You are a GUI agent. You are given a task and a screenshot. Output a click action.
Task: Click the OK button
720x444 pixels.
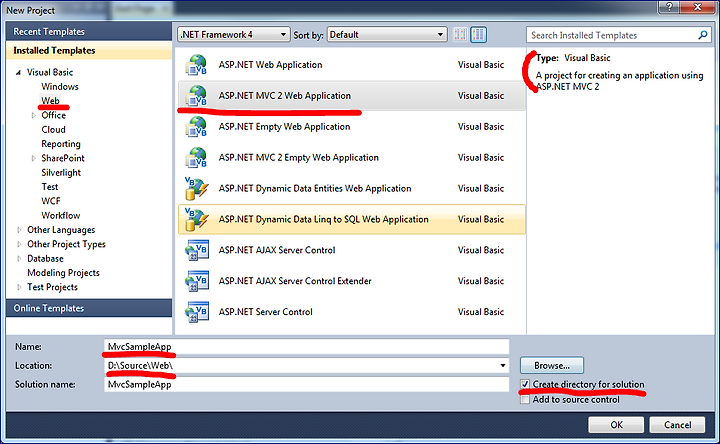(x=616, y=425)
